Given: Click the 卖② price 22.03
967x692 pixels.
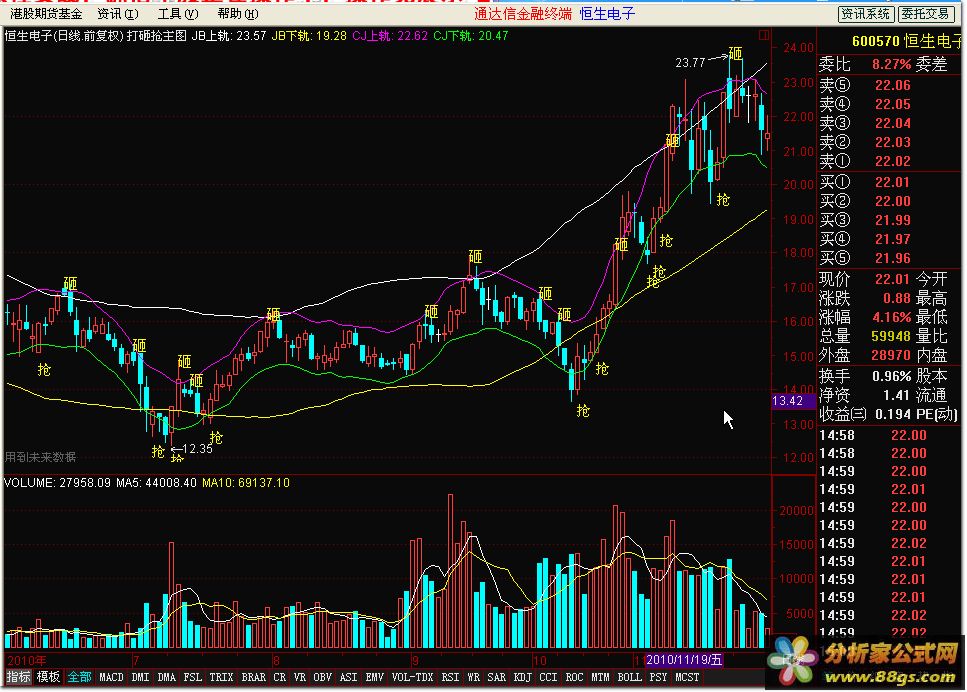Looking at the screenshot, I should (892, 142).
